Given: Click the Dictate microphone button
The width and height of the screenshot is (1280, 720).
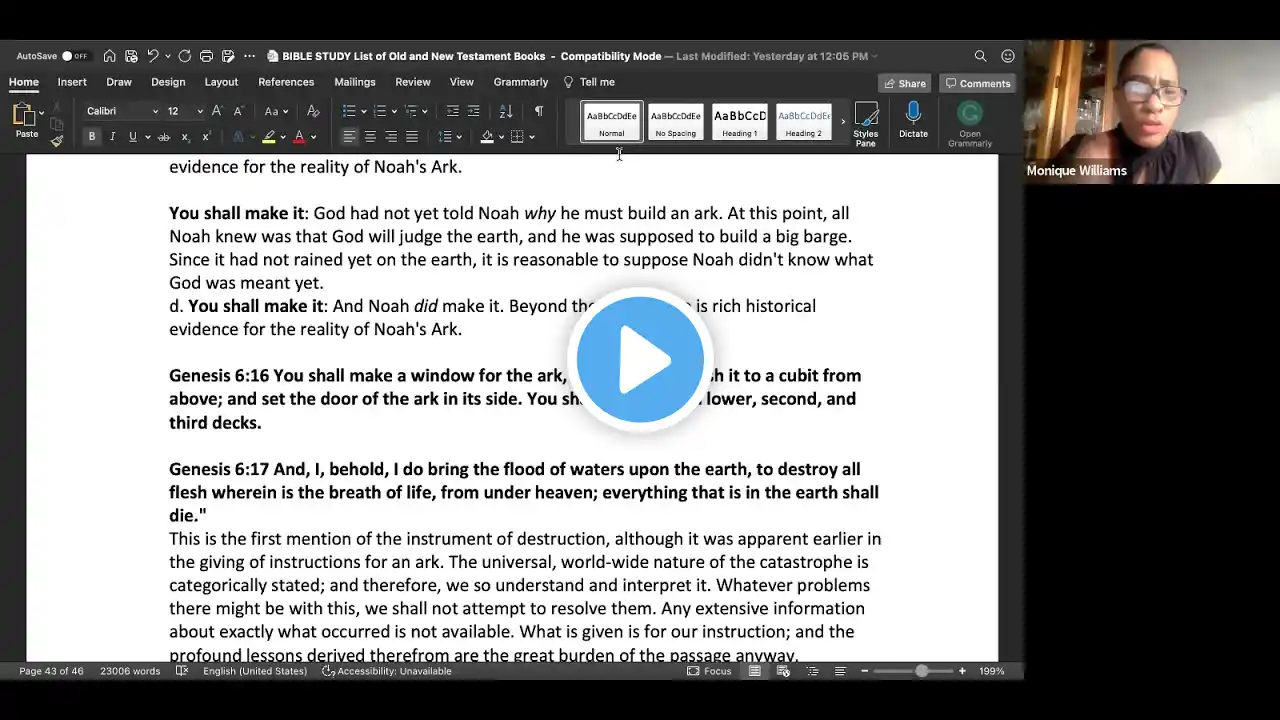Looking at the screenshot, I should [913, 120].
